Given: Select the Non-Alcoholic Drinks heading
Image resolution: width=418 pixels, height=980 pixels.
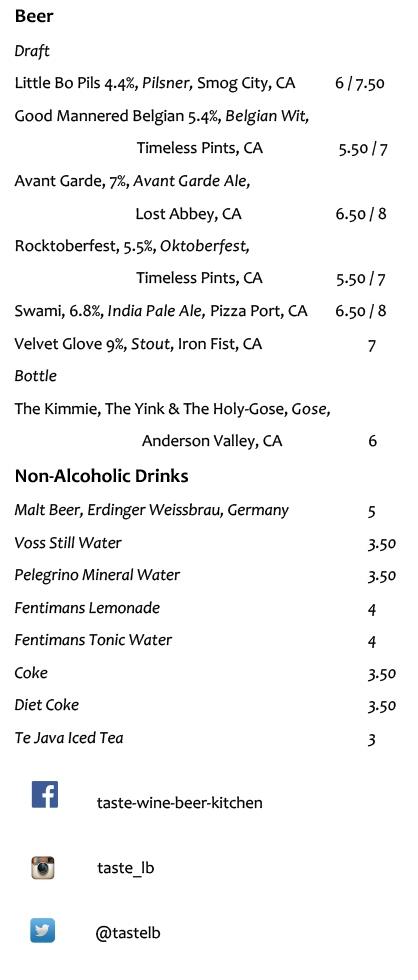Looking at the screenshot, I should coord(101,476).
